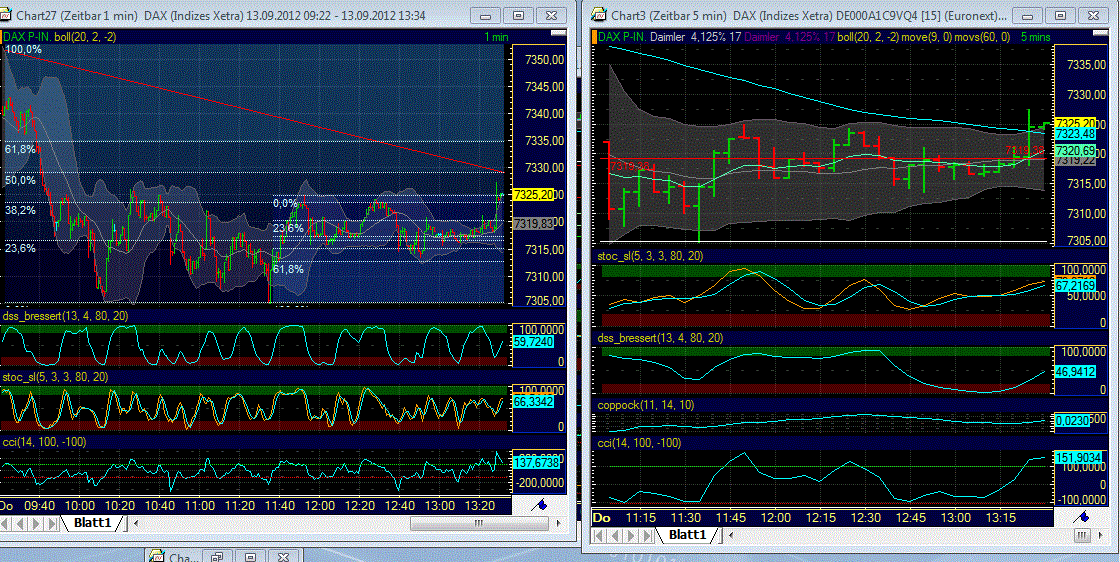The width and height of the screenshot is (1120, 562).
Task: Click yellow 7325,20 price tag in Chart3
Action: point(1076,123)
